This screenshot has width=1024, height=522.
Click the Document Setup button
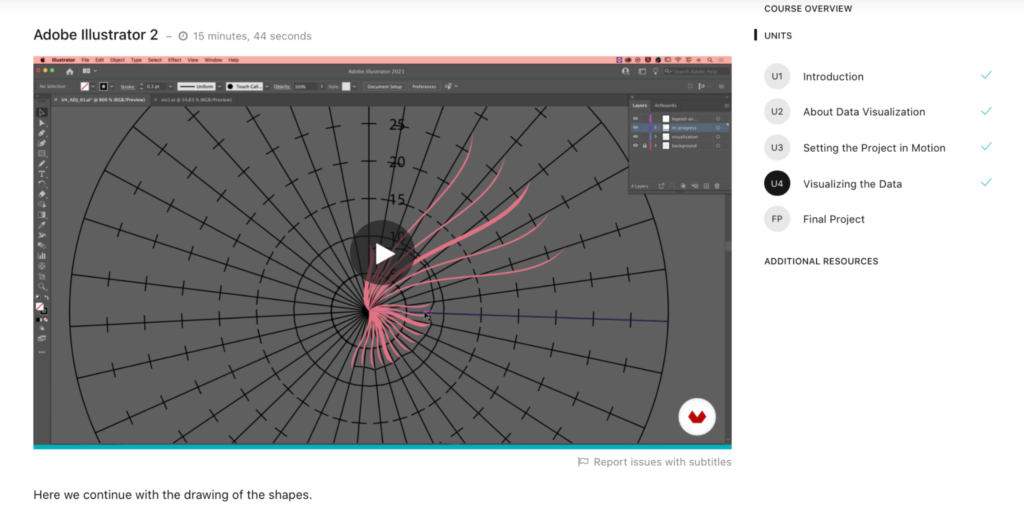(385, 86)
